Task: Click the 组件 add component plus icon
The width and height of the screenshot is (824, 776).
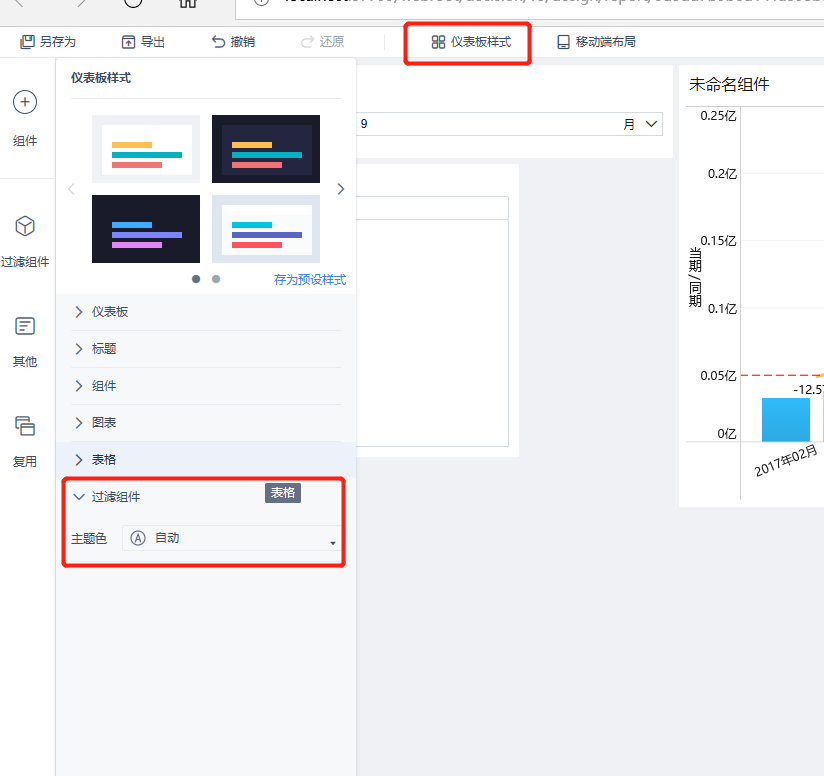Action: pyautogui.click(x=25, y=102)
